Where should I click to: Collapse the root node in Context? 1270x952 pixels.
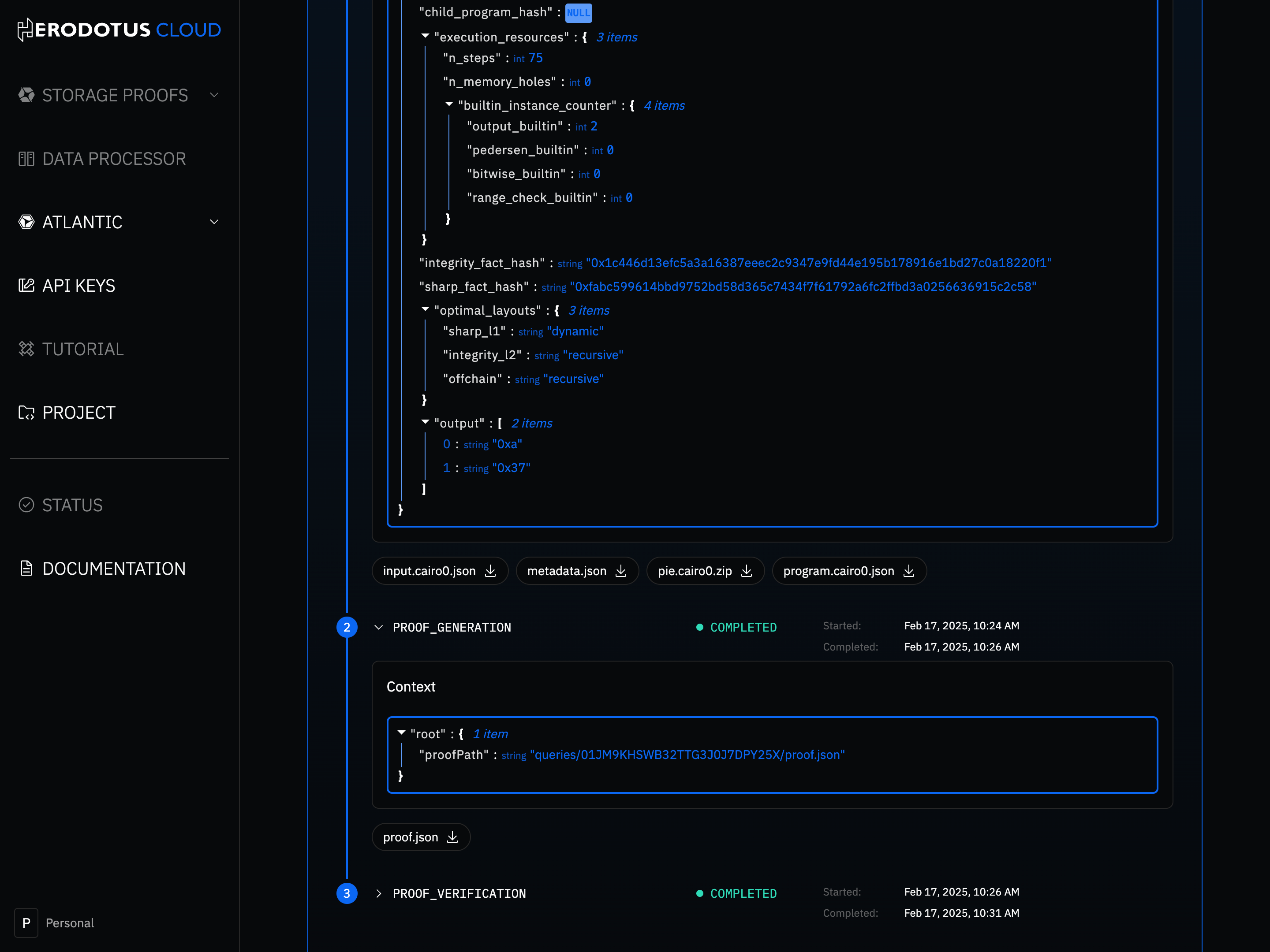click(x=401, y=733)
